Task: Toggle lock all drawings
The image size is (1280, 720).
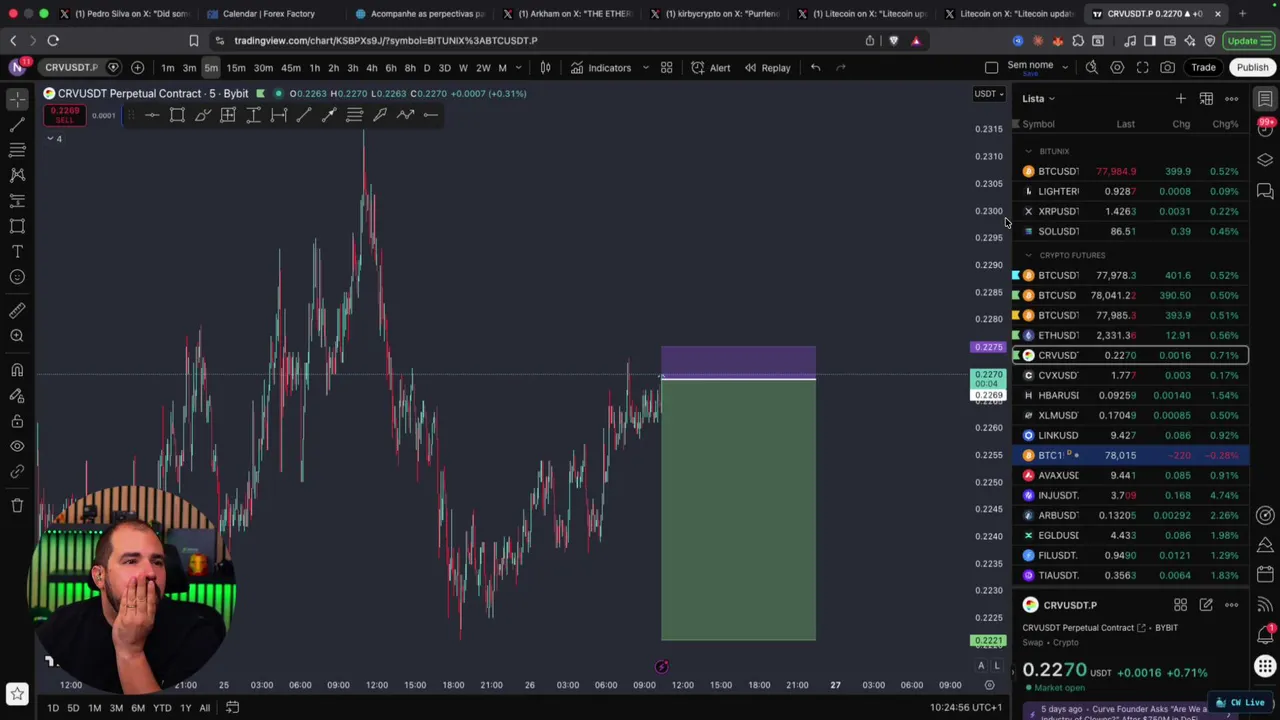Action: (17, 421)
